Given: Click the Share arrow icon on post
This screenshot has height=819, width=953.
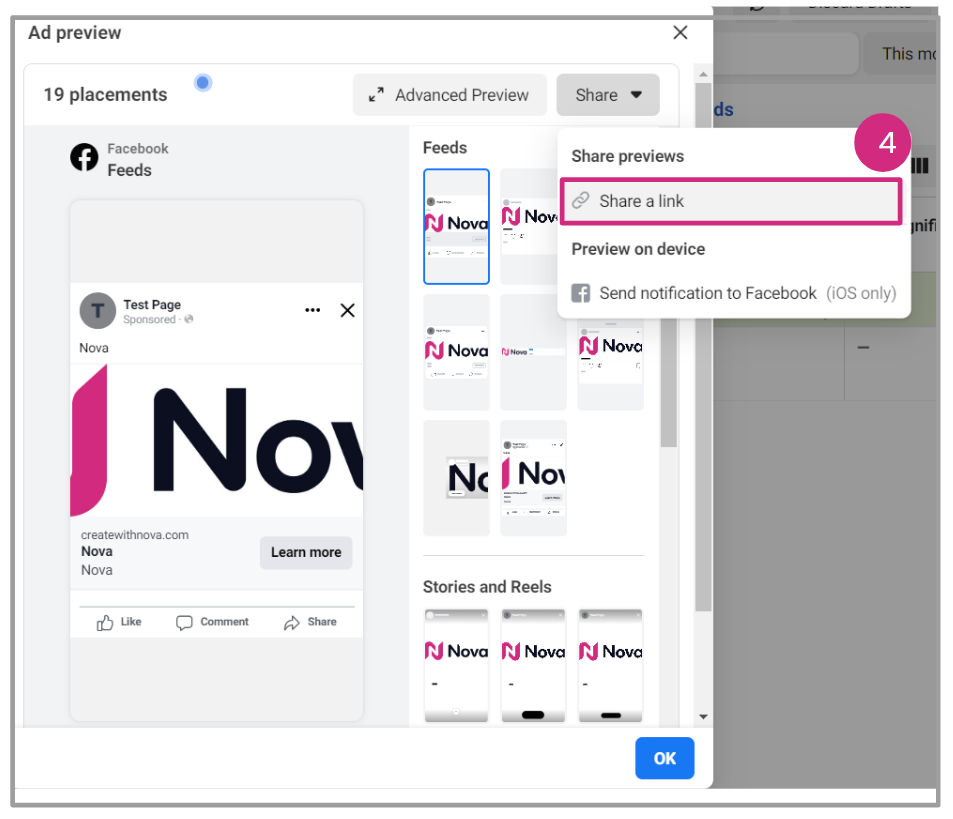Looking at the screenshot, I should tap(292, 622).
